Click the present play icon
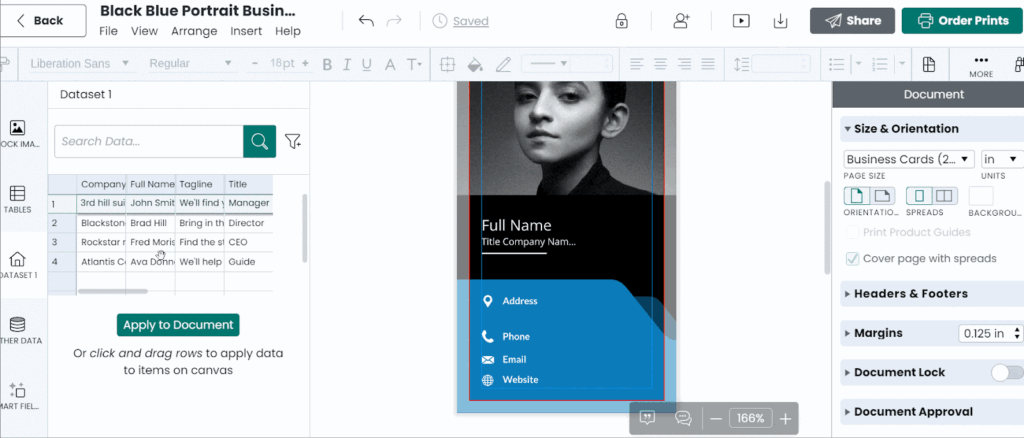 (741, 21)
